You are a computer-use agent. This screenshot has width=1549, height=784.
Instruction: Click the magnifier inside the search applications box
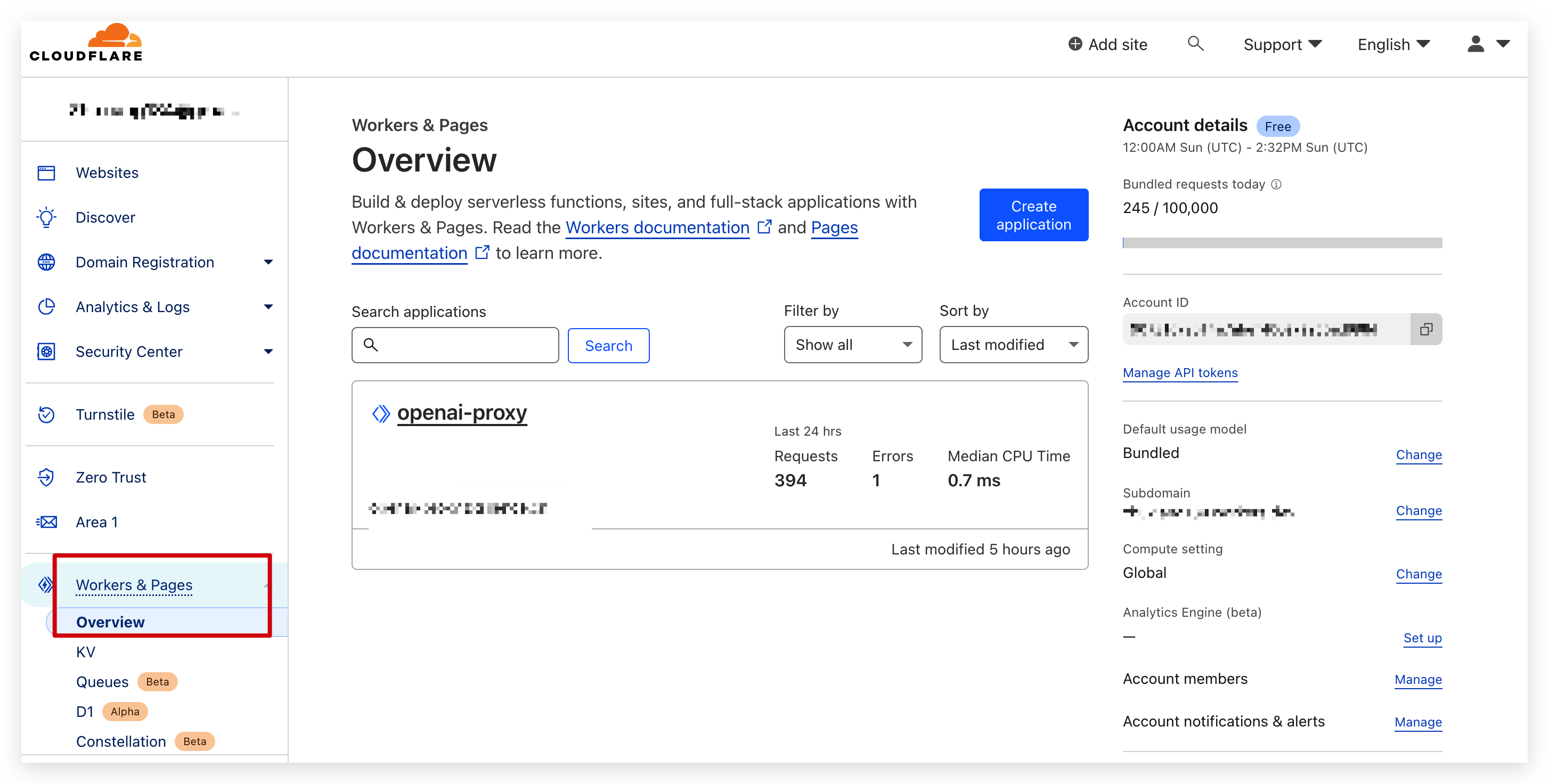coord(371,345)
